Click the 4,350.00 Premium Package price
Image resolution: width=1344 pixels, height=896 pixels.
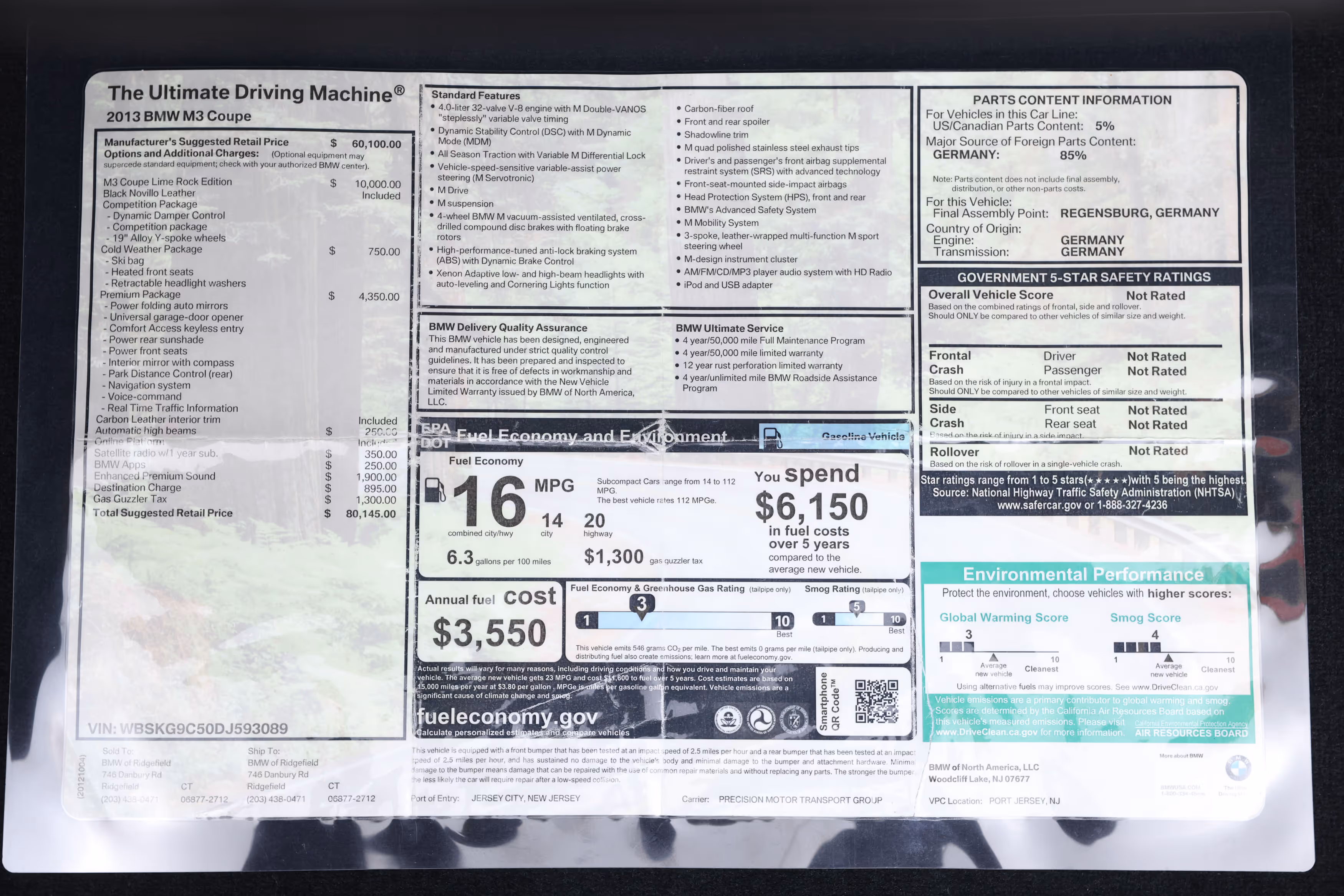click(x=379, y=297)
